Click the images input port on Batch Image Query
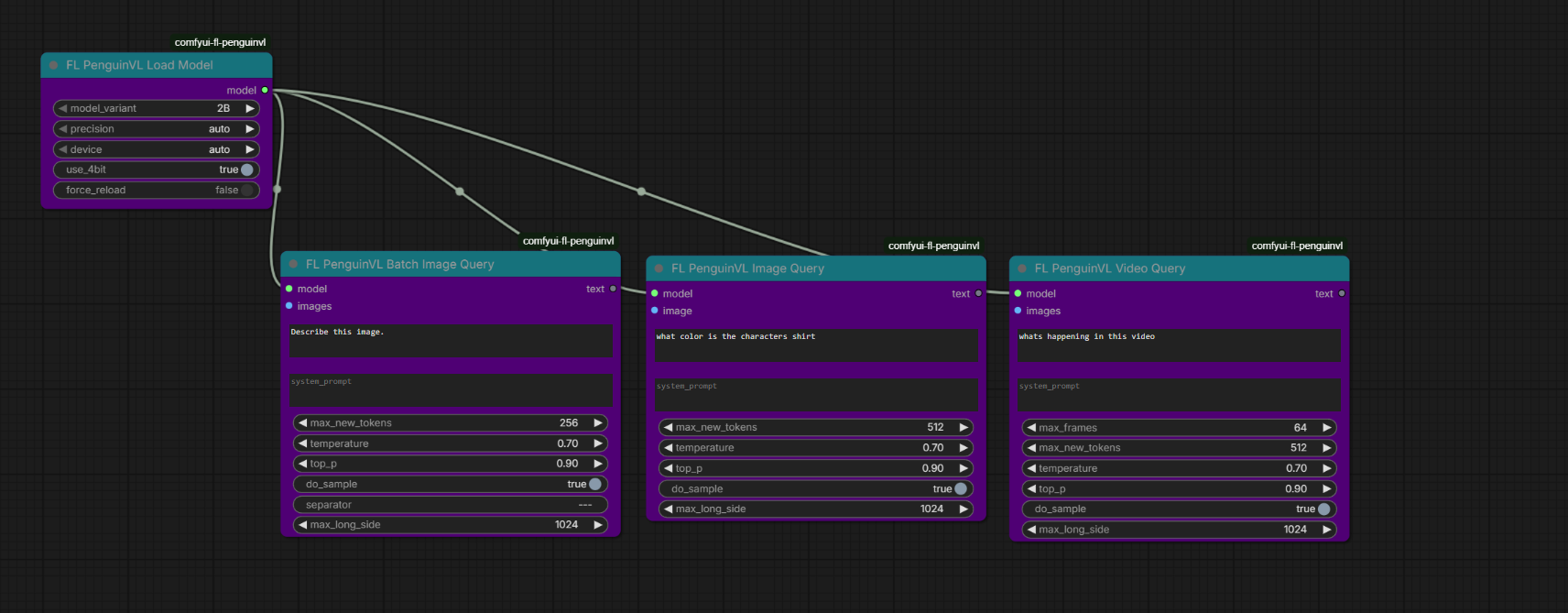Image resolution: width=1568 pixels, height=613 pixels. [289, 306]
